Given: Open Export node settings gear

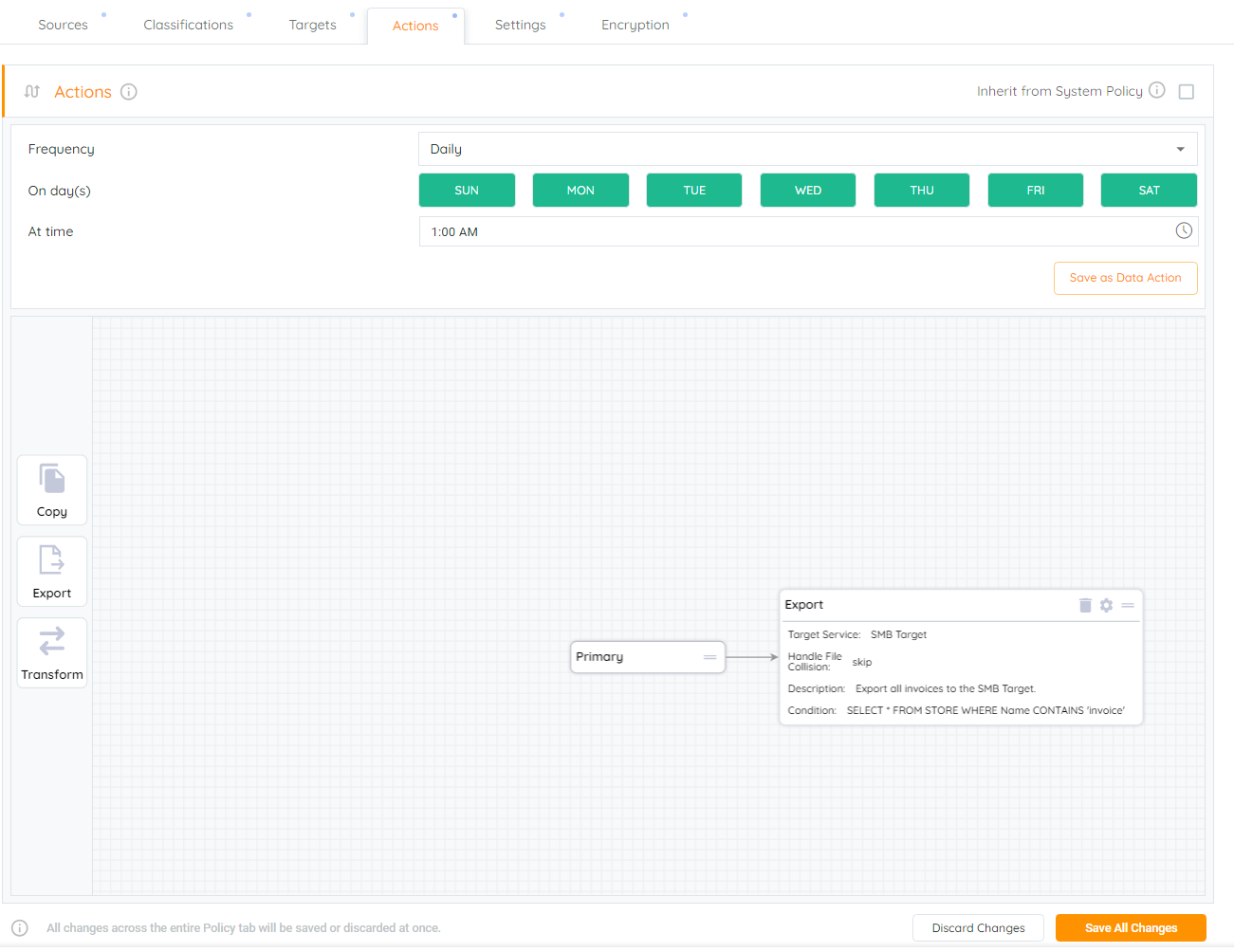Looking at the screenshot, I should tap(1106, 605).
